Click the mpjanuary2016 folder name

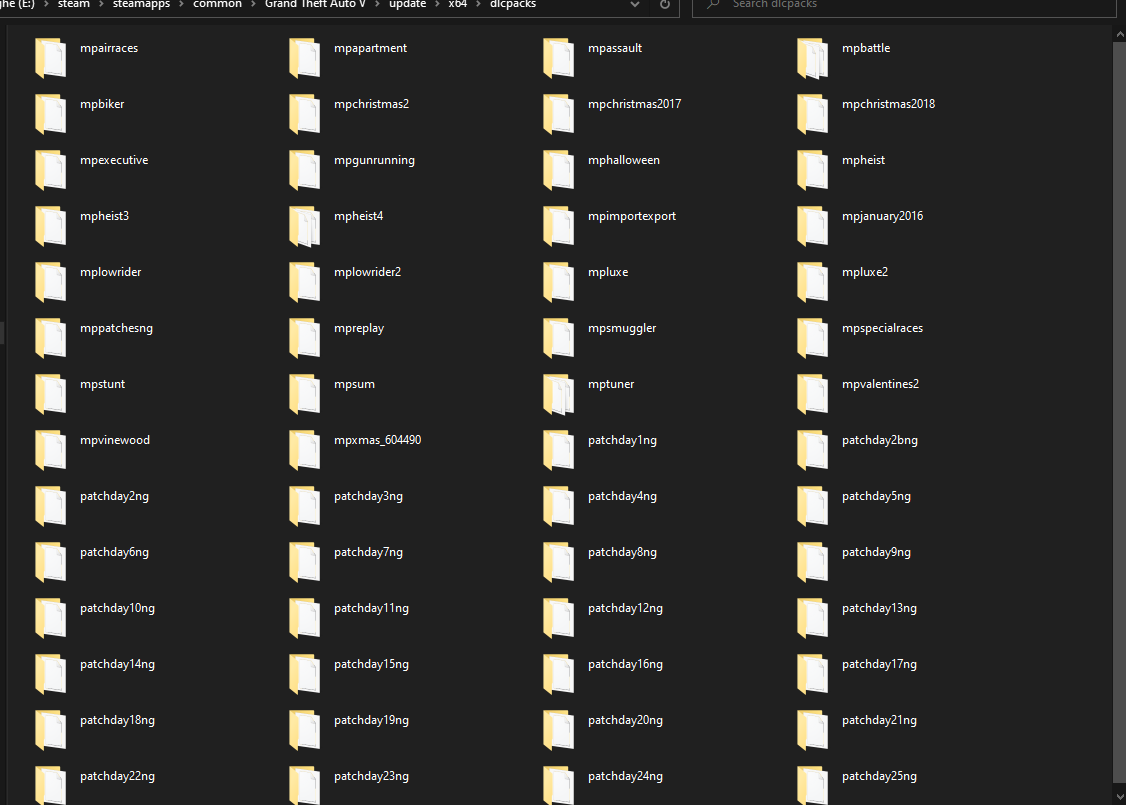pos(883,216)
